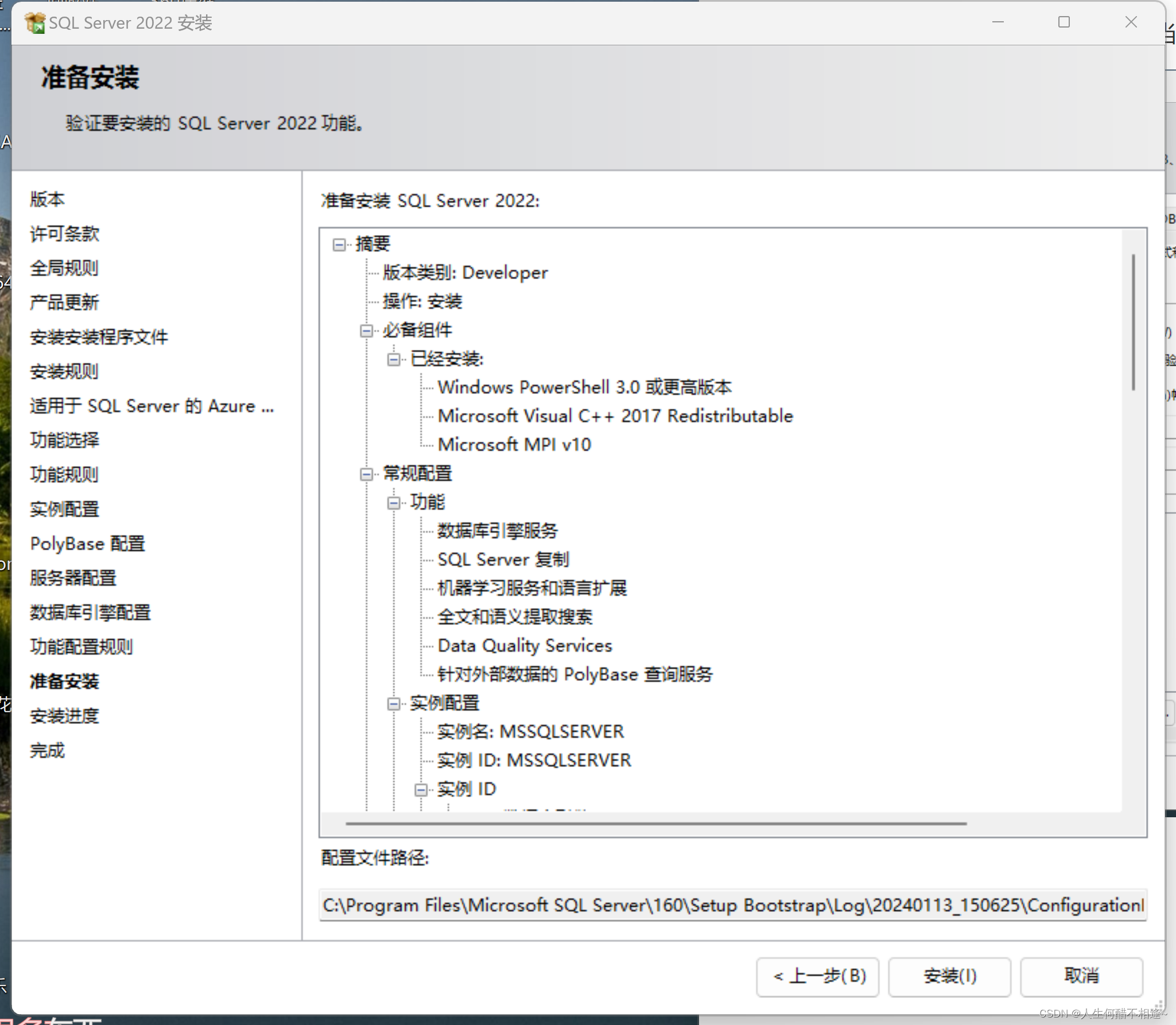Select 针对外部数据的 PolyBase 查询服务 row
The width and height of the screenshot is (1176, 1025).
click(575, 674)
